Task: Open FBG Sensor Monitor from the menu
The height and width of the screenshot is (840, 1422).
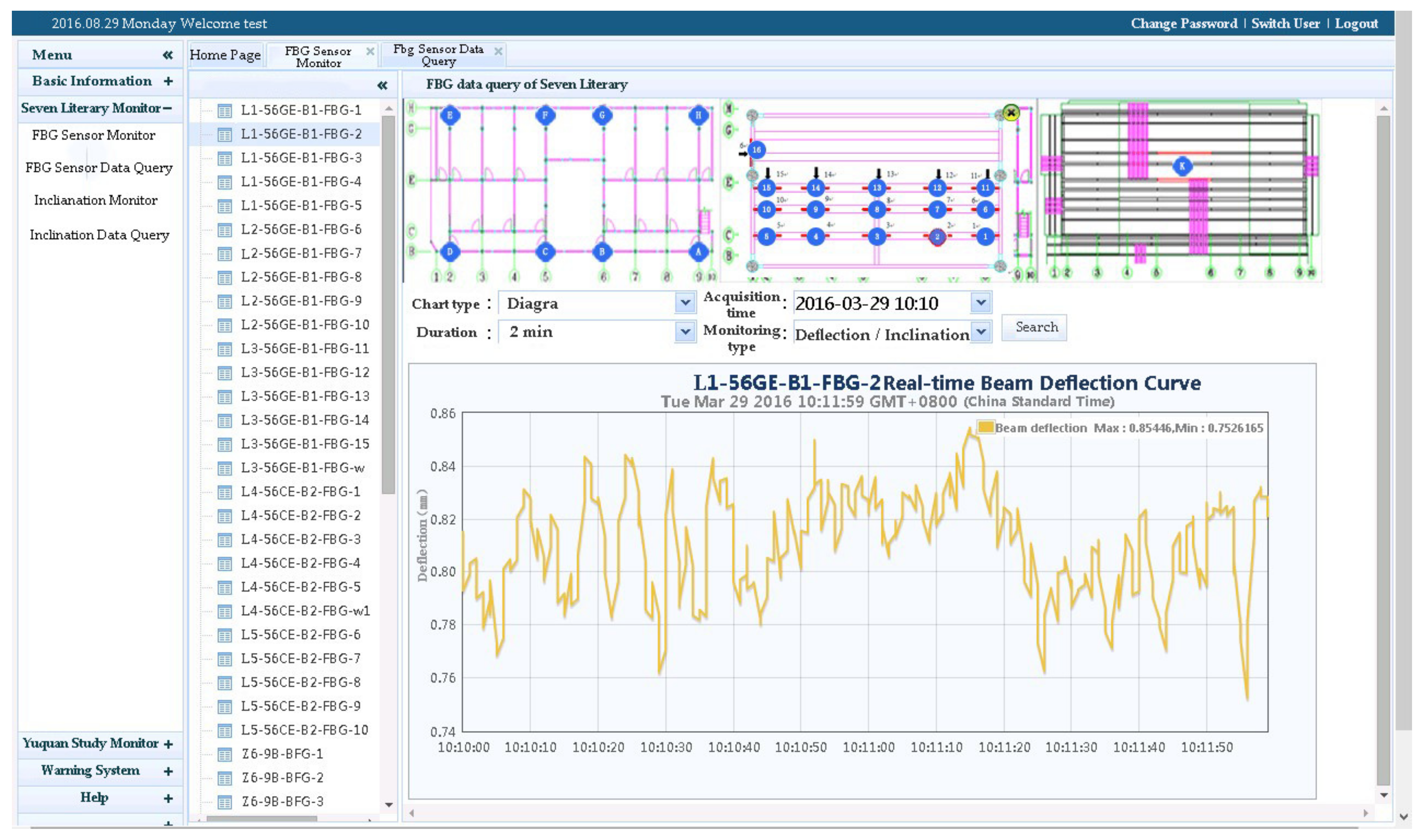Action: tap(93, 135)
